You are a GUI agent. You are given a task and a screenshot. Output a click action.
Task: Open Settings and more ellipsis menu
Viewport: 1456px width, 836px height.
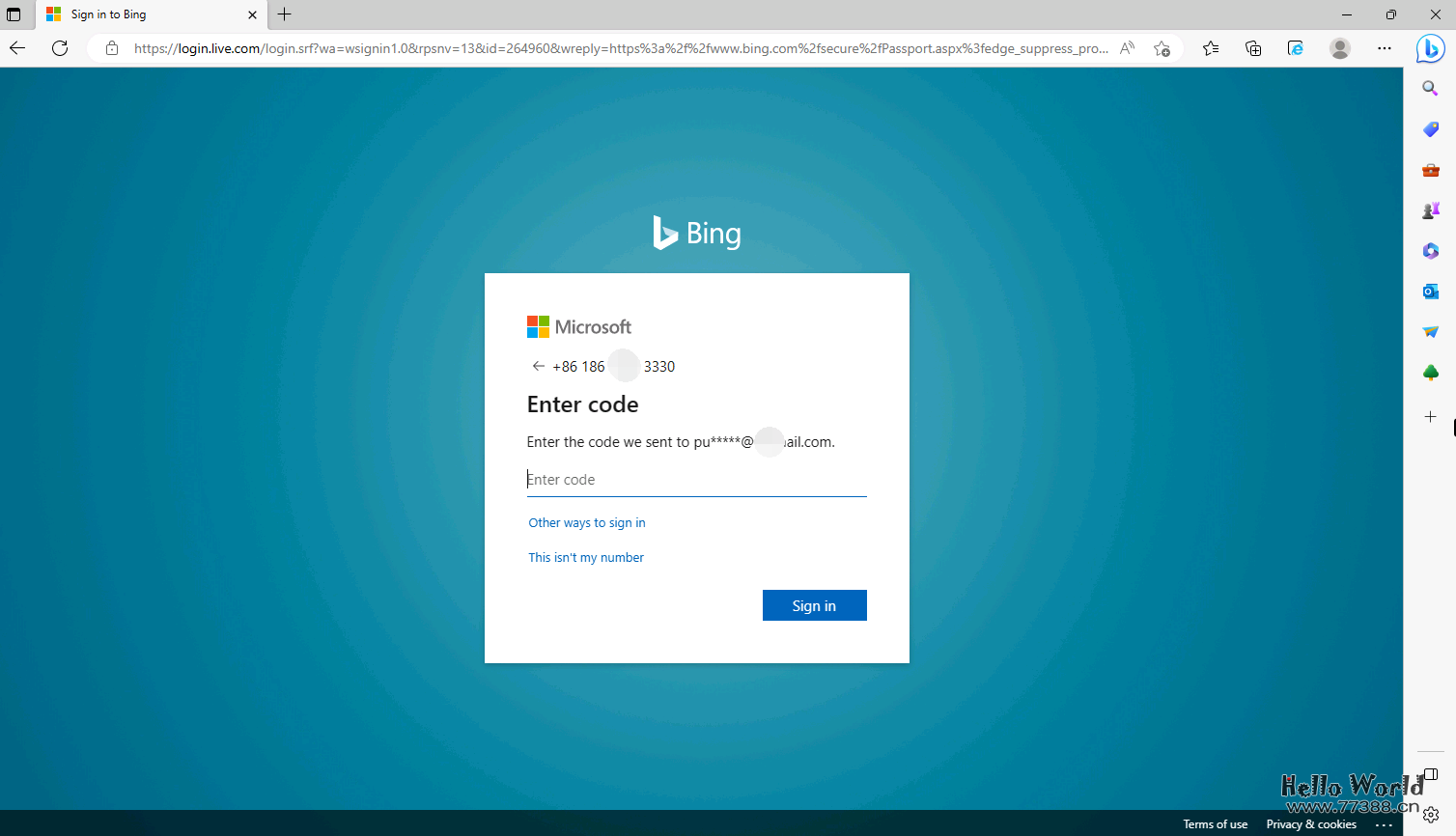[1384, 48]
